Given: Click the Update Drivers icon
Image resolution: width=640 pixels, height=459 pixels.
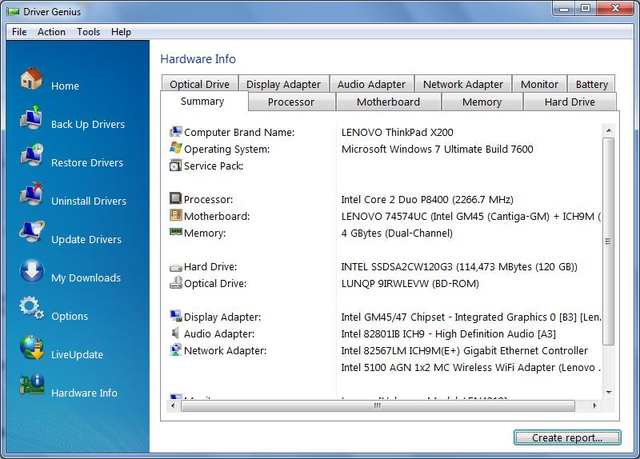Looking at the screenshot, I should (x=31, y=232).
